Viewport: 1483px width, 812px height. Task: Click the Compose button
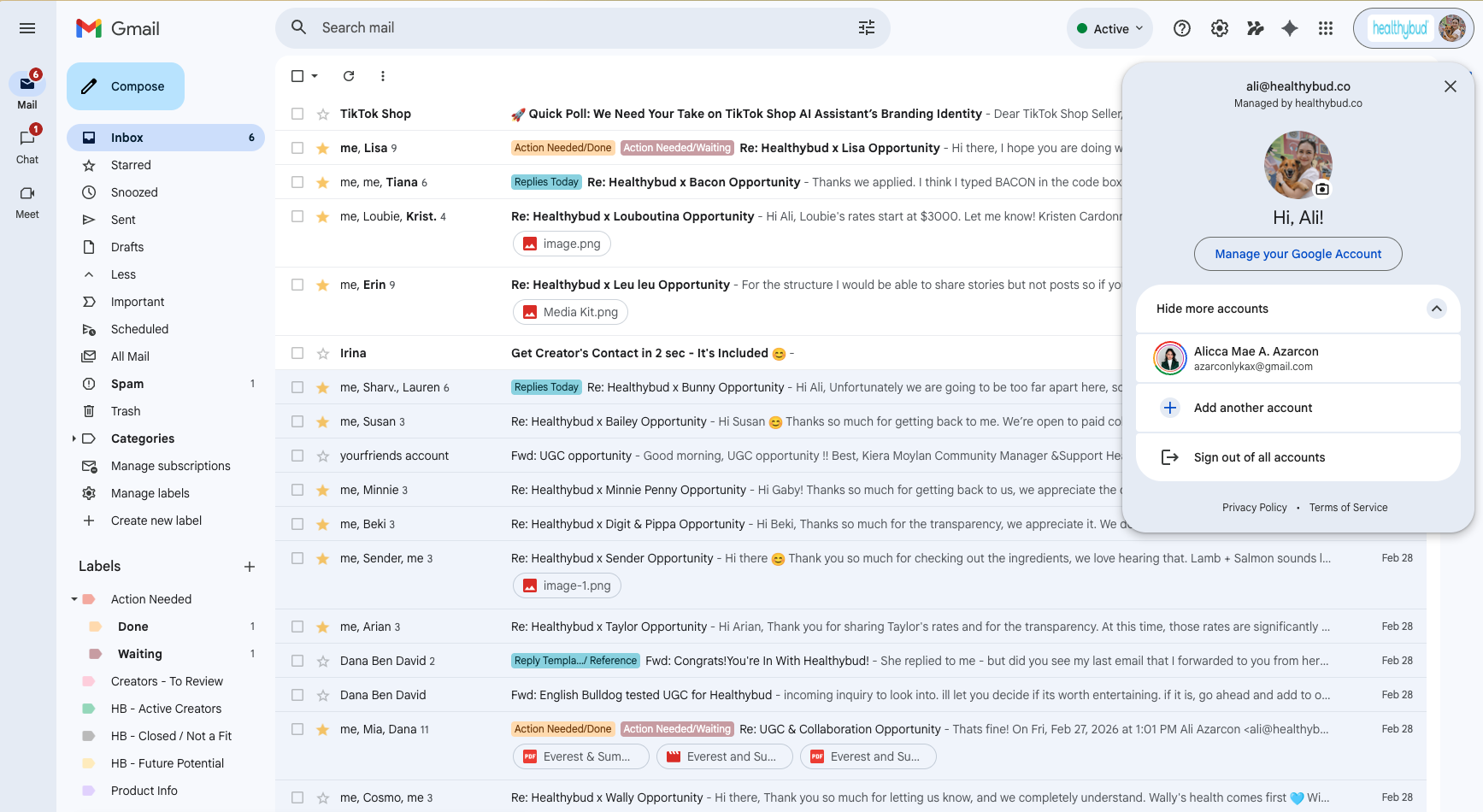click(126, 86)
